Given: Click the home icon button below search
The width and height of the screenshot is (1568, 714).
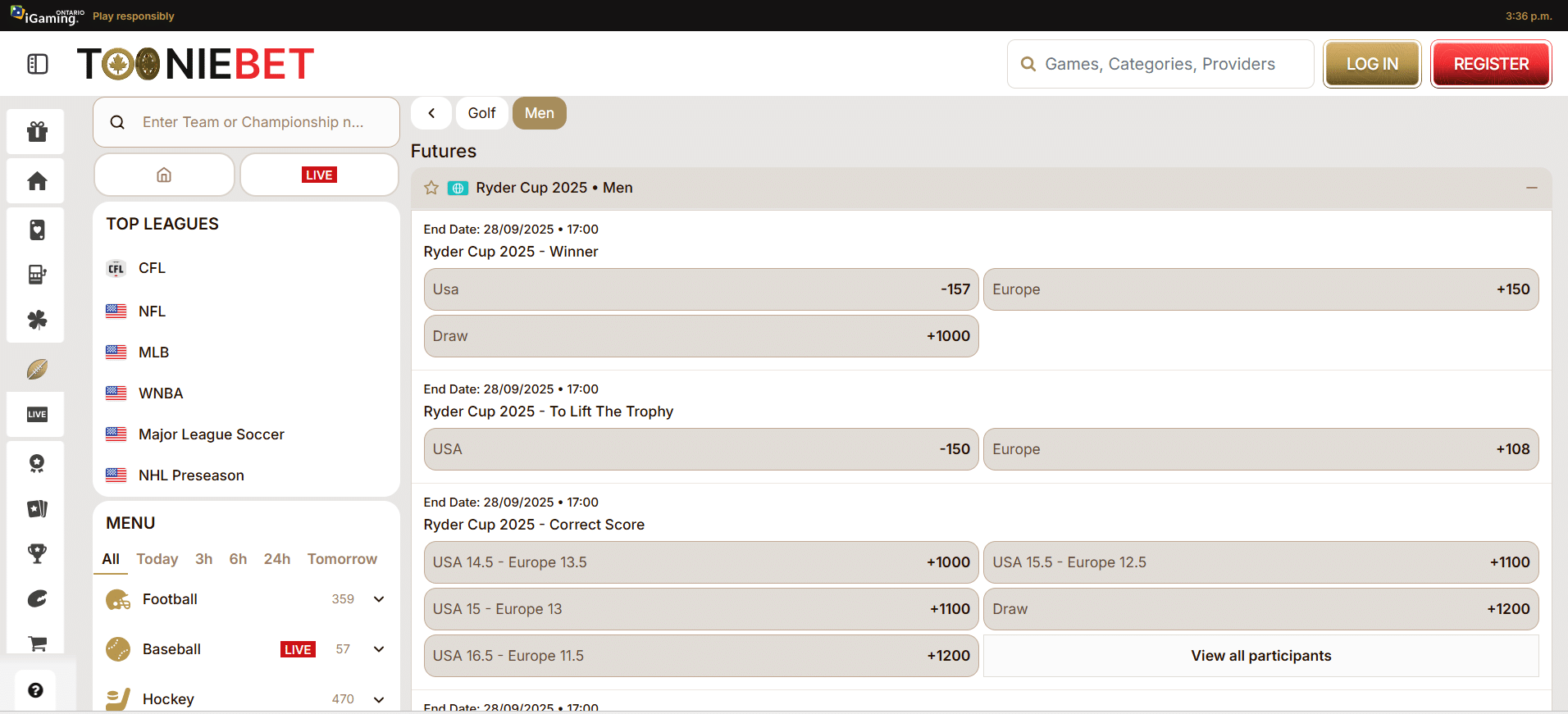Looking at the screenshot, I should [x=164, y=175].
